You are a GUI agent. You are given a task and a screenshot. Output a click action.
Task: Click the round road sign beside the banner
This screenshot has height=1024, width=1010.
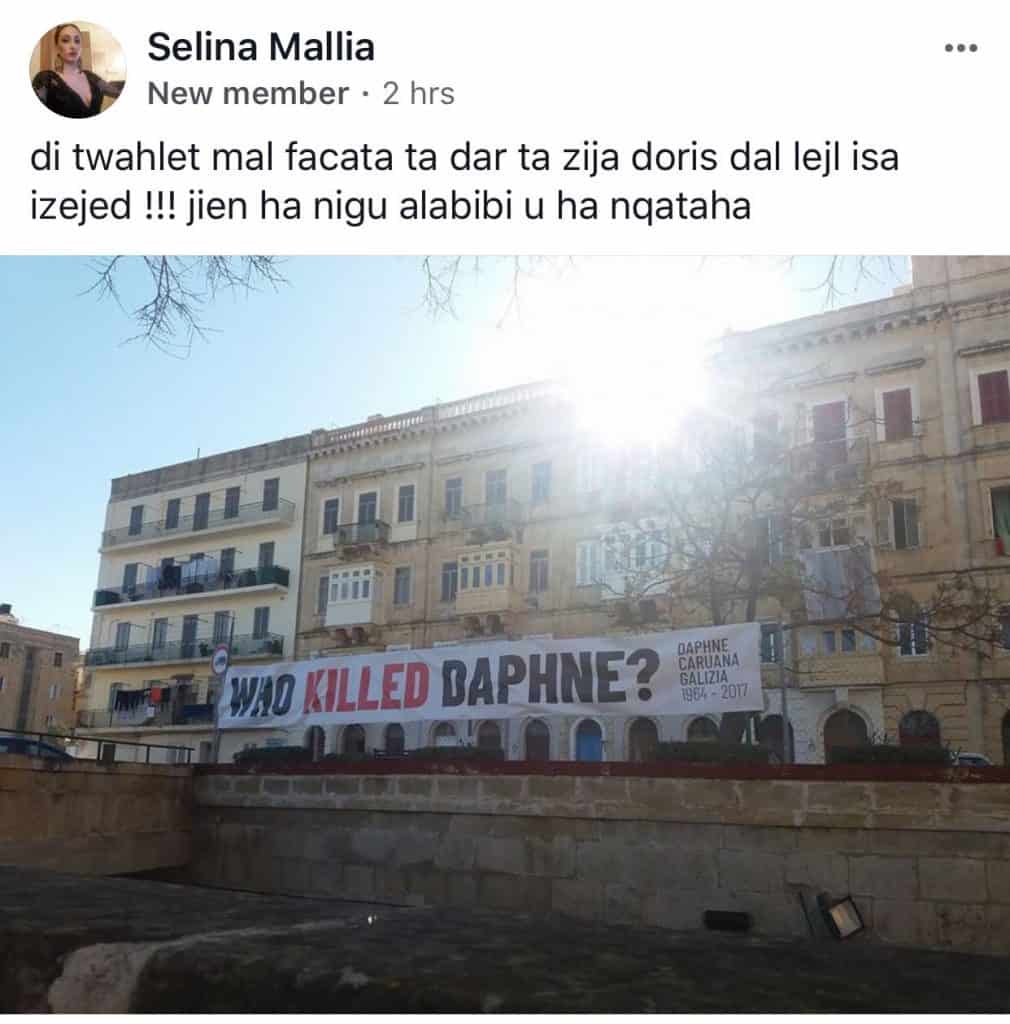point(221,658)
